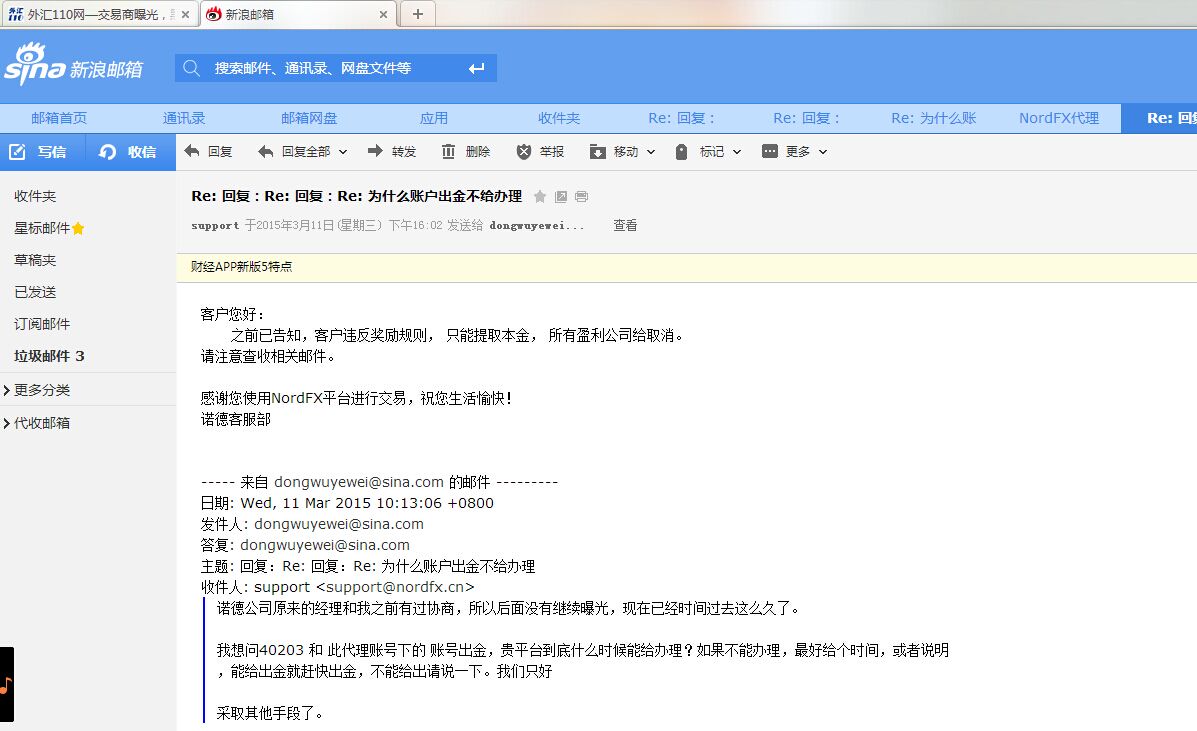Image resolution: width=1197 pixels, height=731 pixels.
Task: Open 星标邮件 starred mail folder
Action: 49,228
